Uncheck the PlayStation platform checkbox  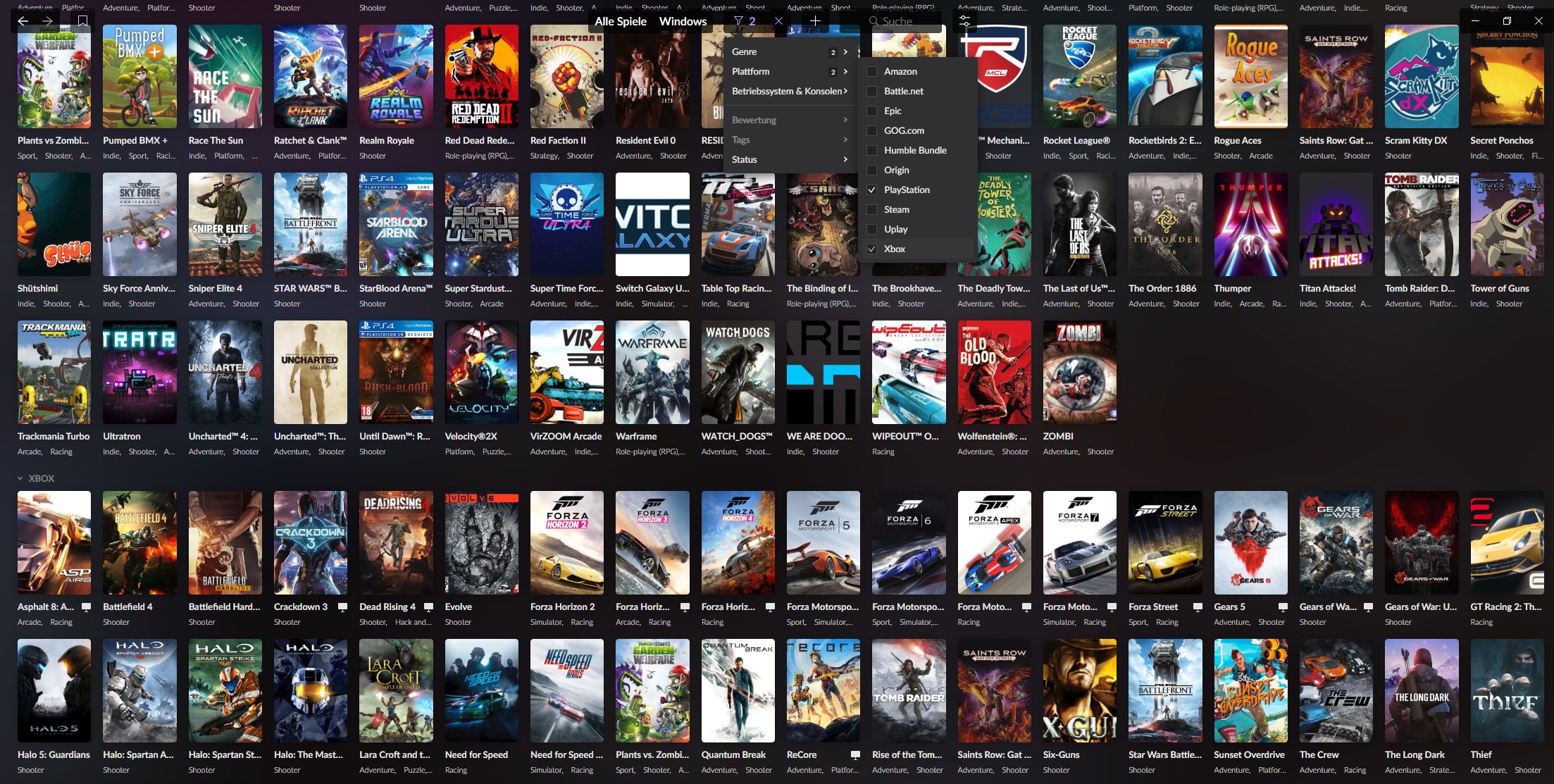point(871,190)
